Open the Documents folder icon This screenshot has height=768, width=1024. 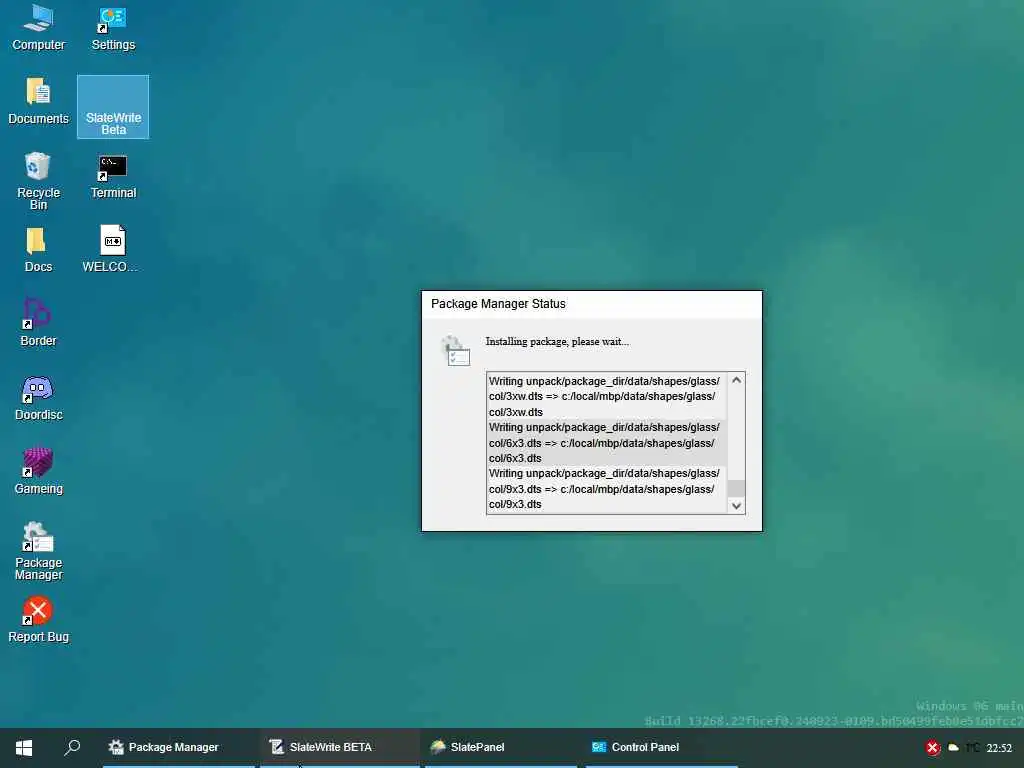[x=39, y=101]
